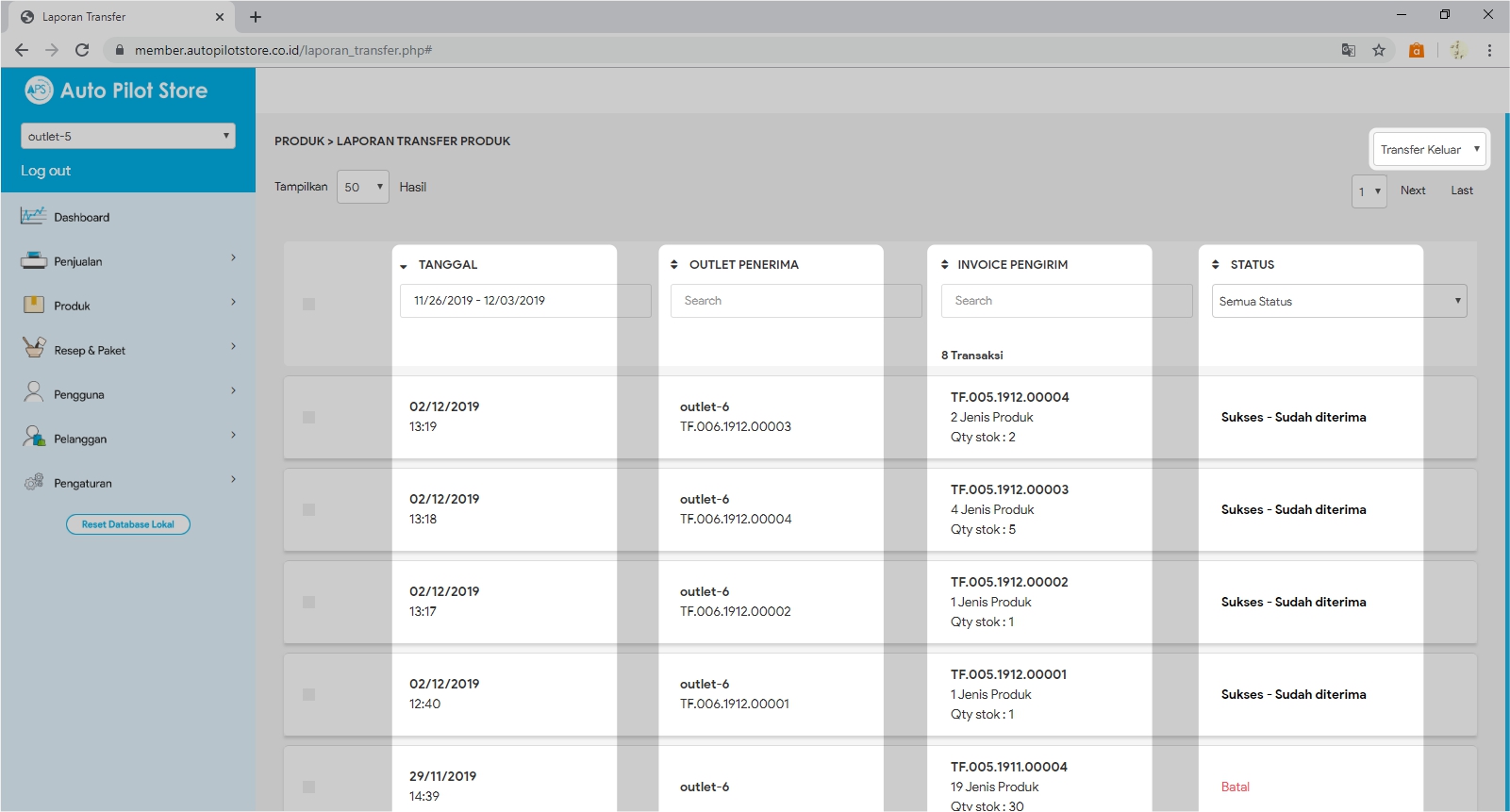The width and height of the screenshot is (1510, 812).
Task: Go to the Next results page
Action: (x=1412, y=191)
